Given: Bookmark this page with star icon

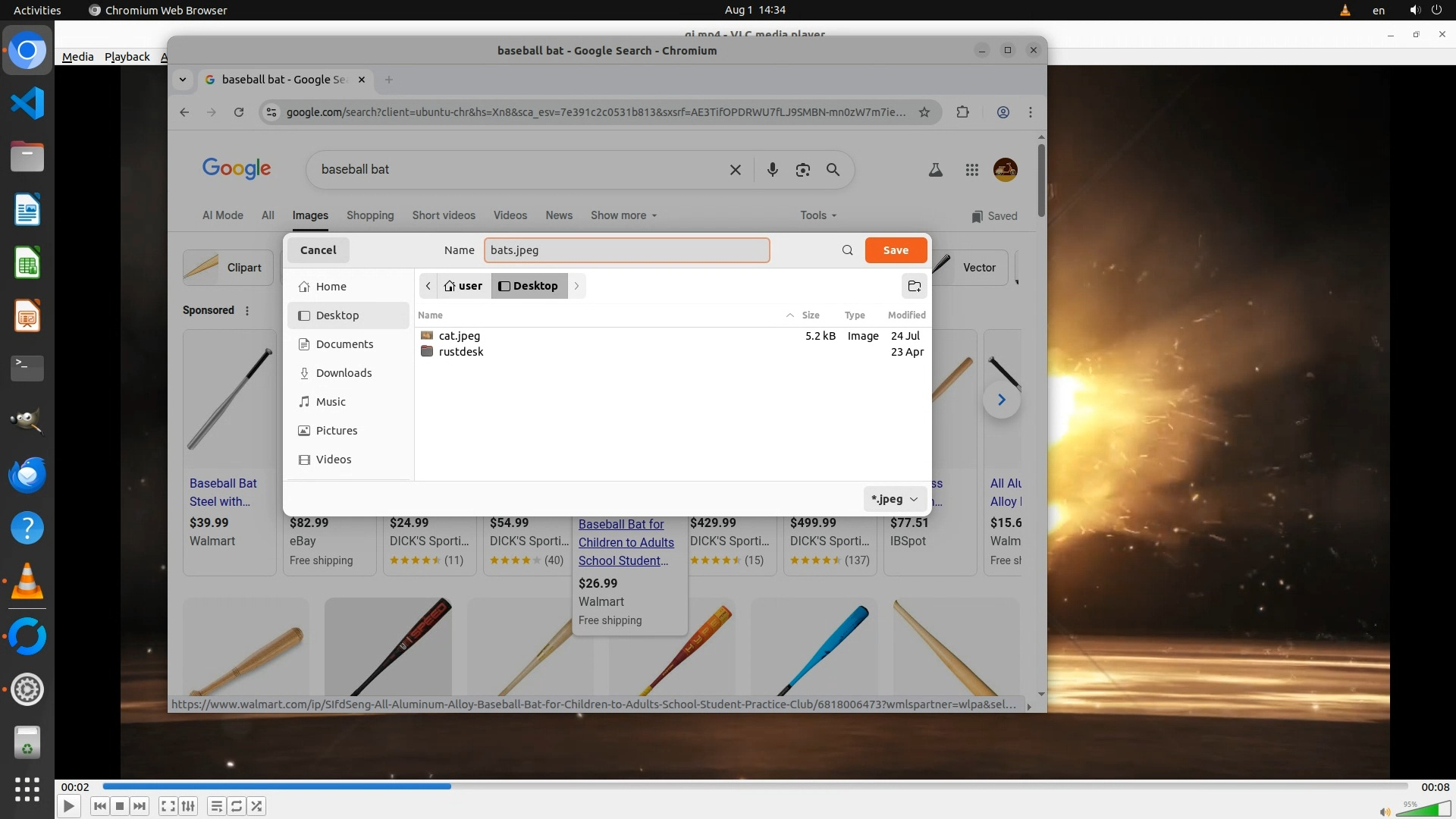Looking at the screenshot, I should point(924,112).
